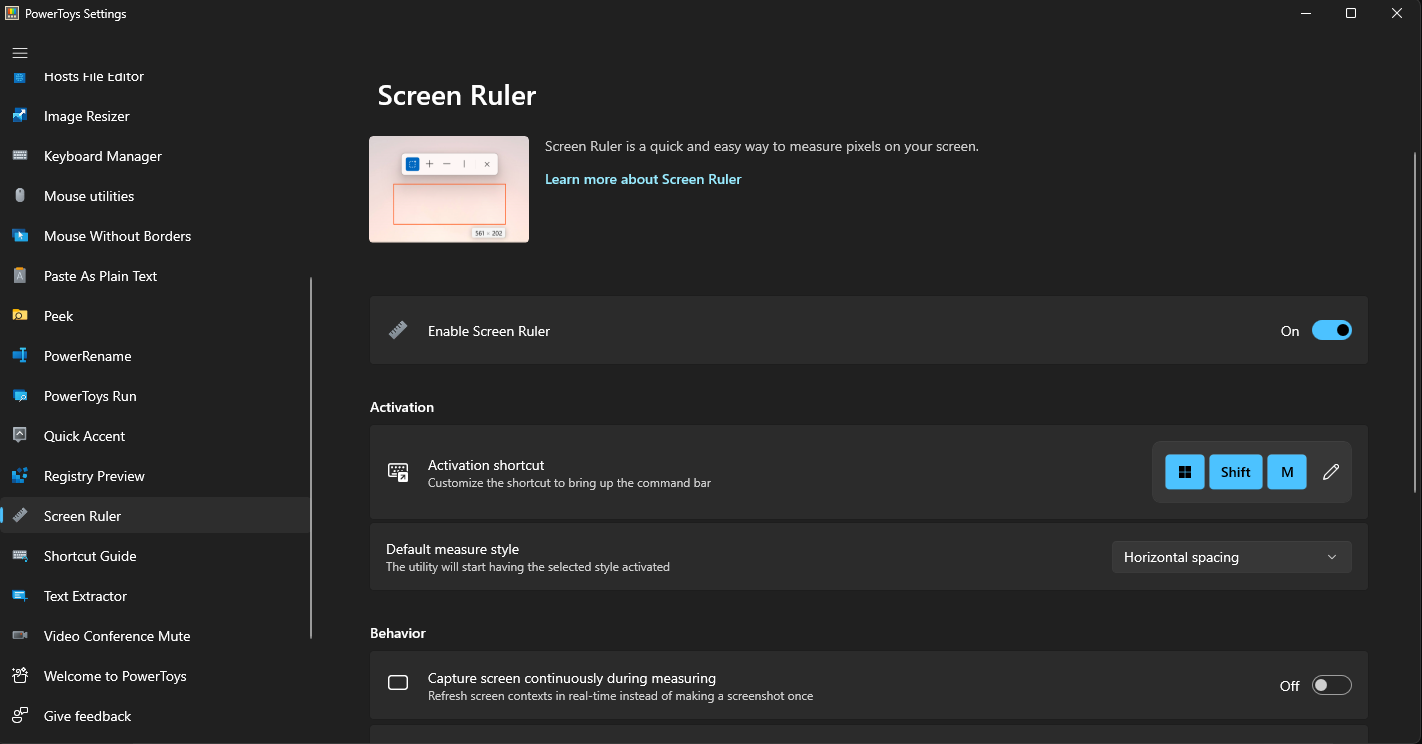Open Learn more about Screen Ruler link
1422x744 pixels.
[643, 179]
